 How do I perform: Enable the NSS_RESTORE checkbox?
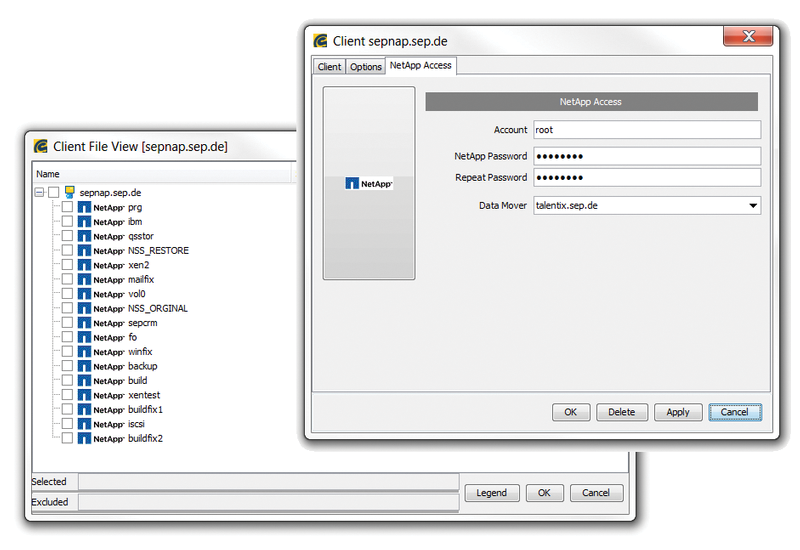pyautogui.click(x=67, y=250)
